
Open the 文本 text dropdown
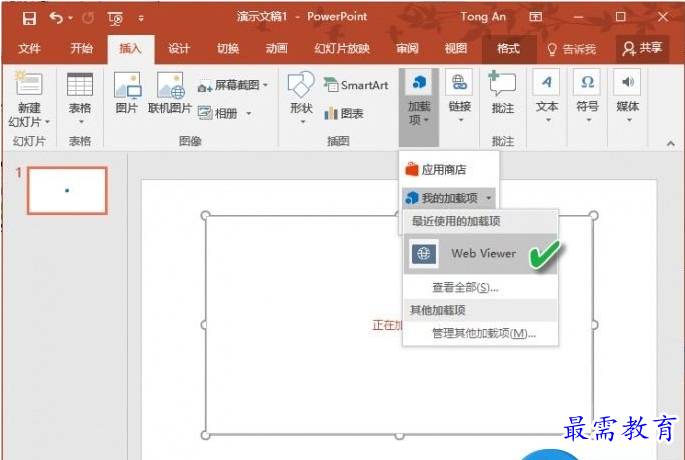[547, 98]
